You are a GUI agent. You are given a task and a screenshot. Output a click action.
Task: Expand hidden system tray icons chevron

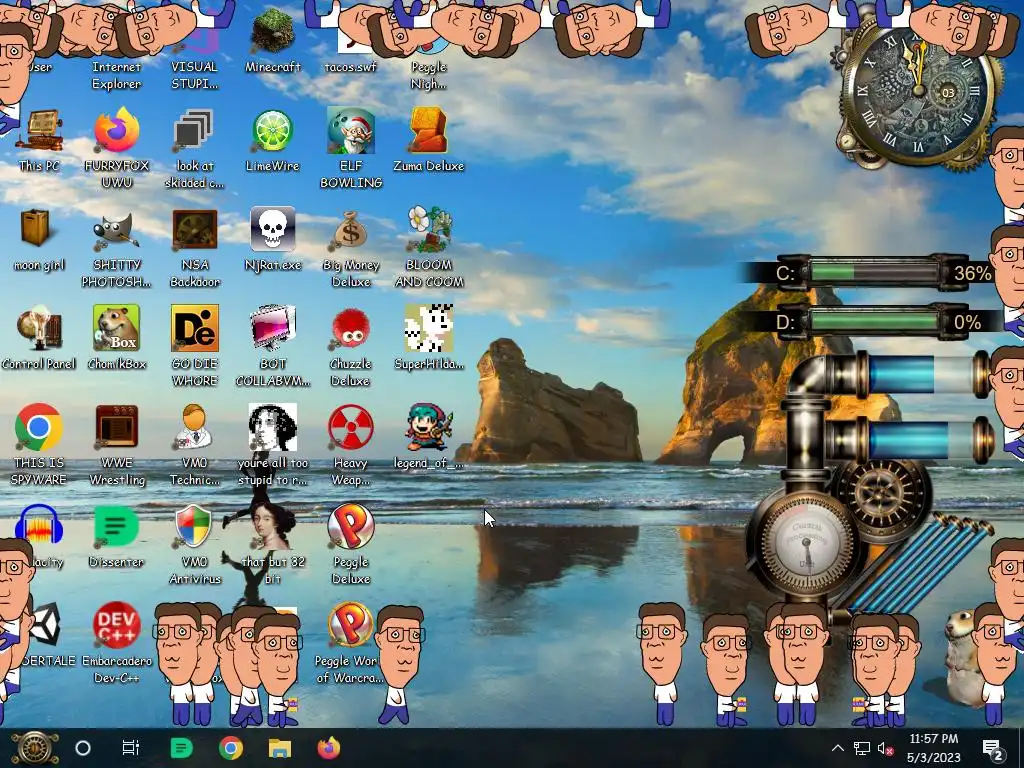coord(838,748)
